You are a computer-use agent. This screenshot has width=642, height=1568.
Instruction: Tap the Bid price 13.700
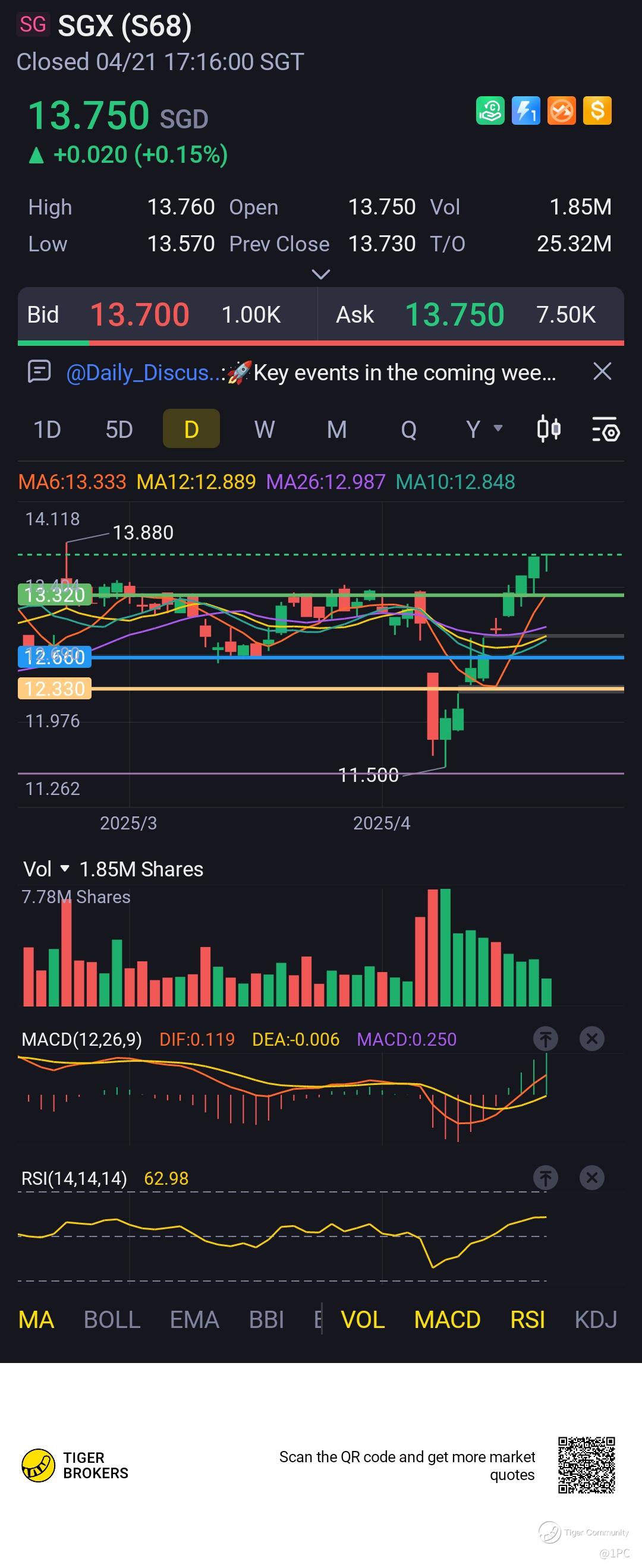click(x=140, y=315)
